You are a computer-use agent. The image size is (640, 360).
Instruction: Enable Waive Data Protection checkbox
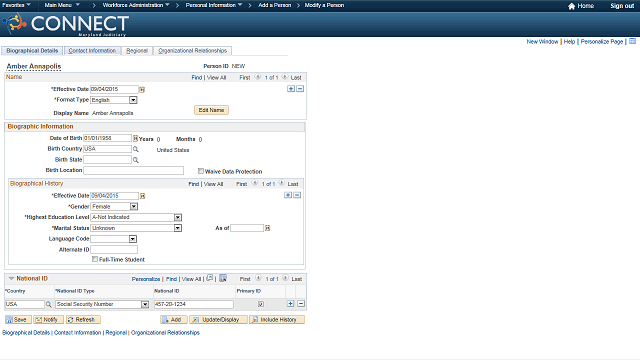pos(201,171)
